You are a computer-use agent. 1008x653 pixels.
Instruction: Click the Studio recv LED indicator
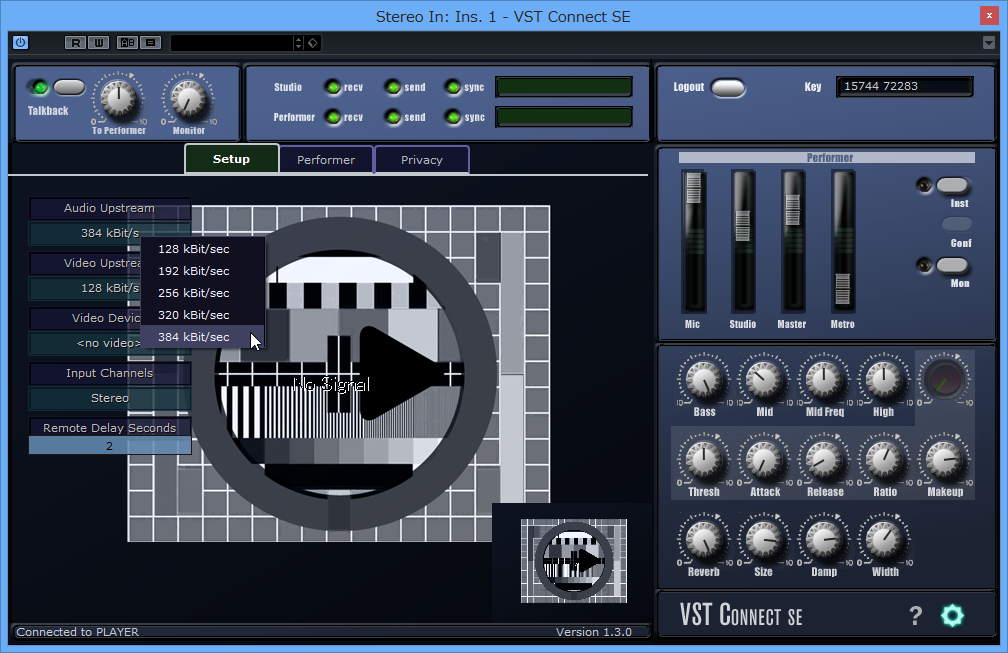coord(332,87)
